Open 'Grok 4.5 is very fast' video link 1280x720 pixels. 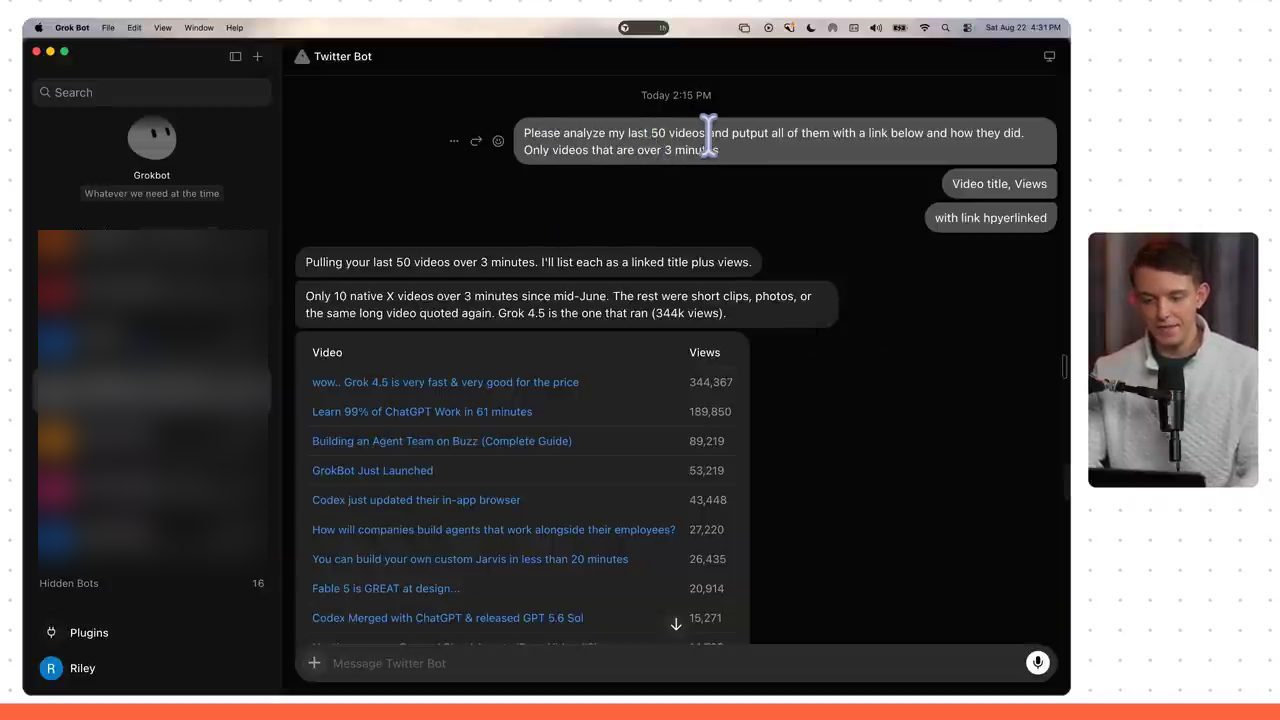click(x=445, y=382)
